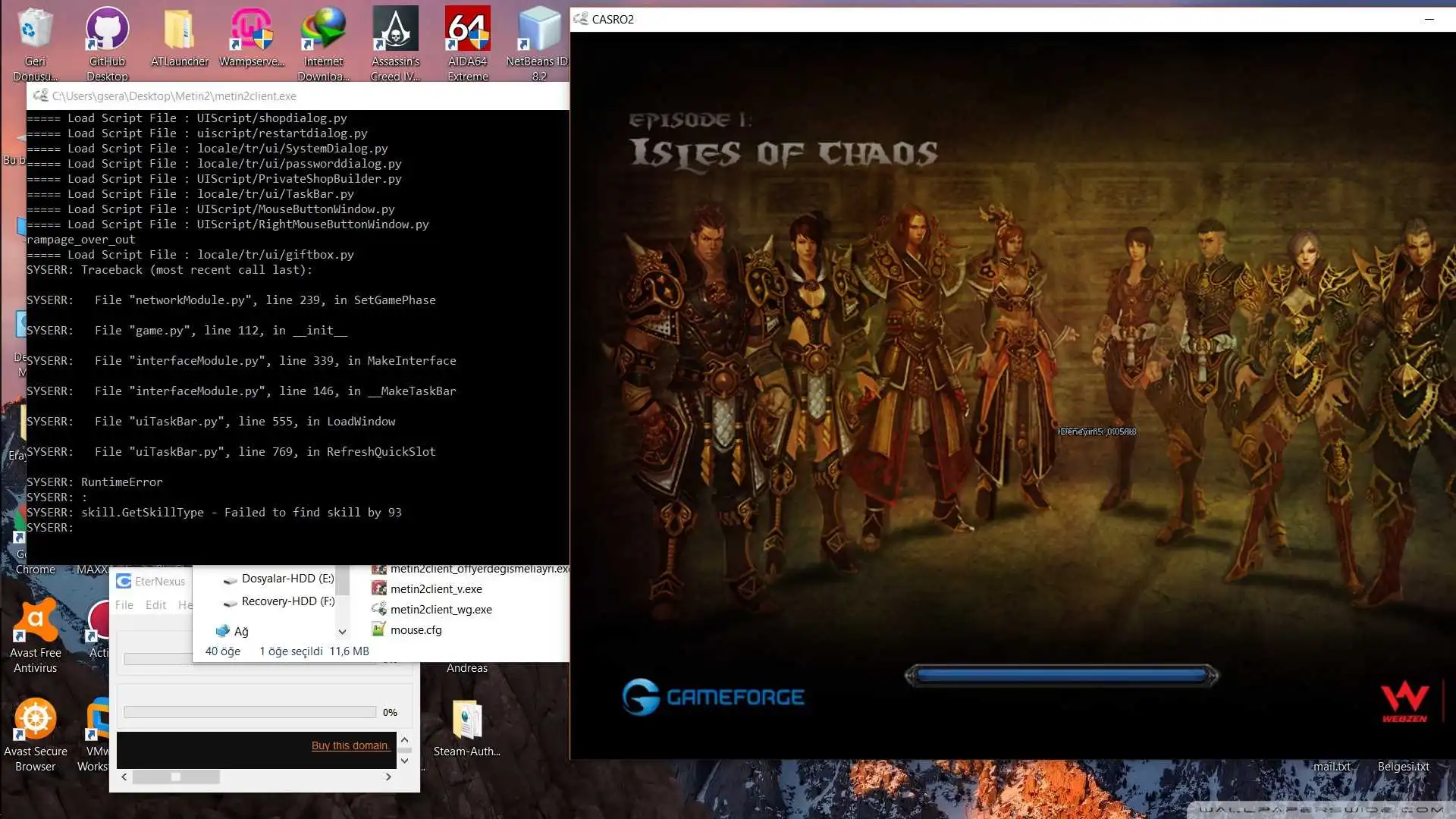Click the mouse.cfg file icon
This screenshot has width=1456, height=819.
pos(379,629)
